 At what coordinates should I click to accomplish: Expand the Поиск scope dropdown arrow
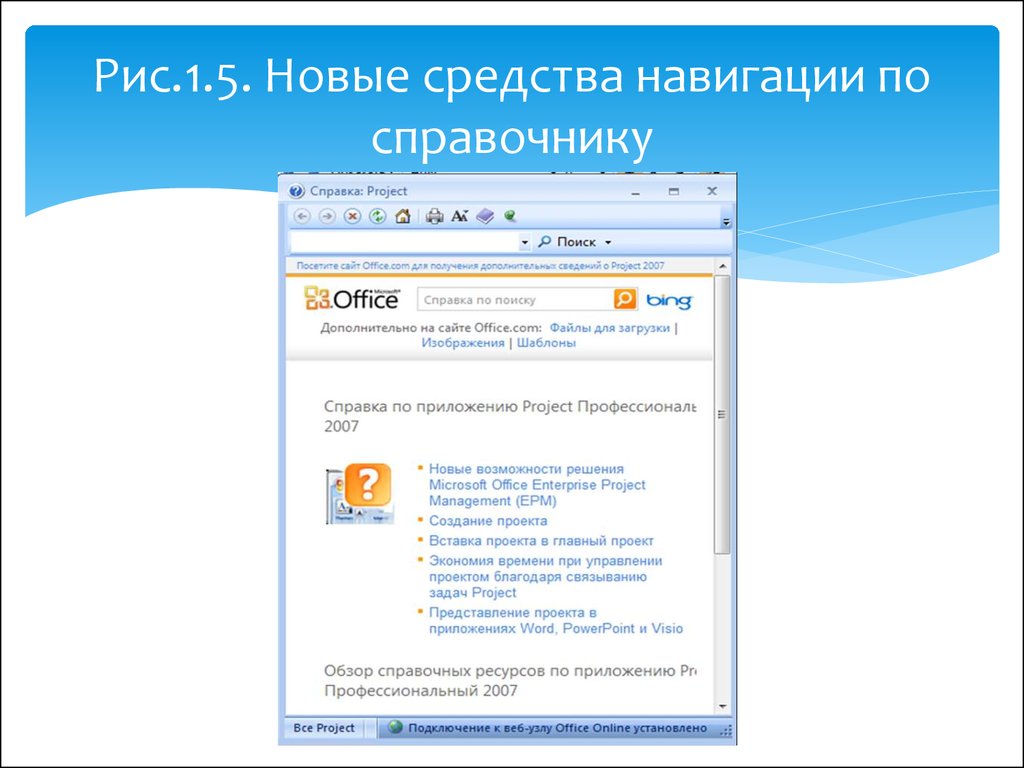(x=608, y=242)
